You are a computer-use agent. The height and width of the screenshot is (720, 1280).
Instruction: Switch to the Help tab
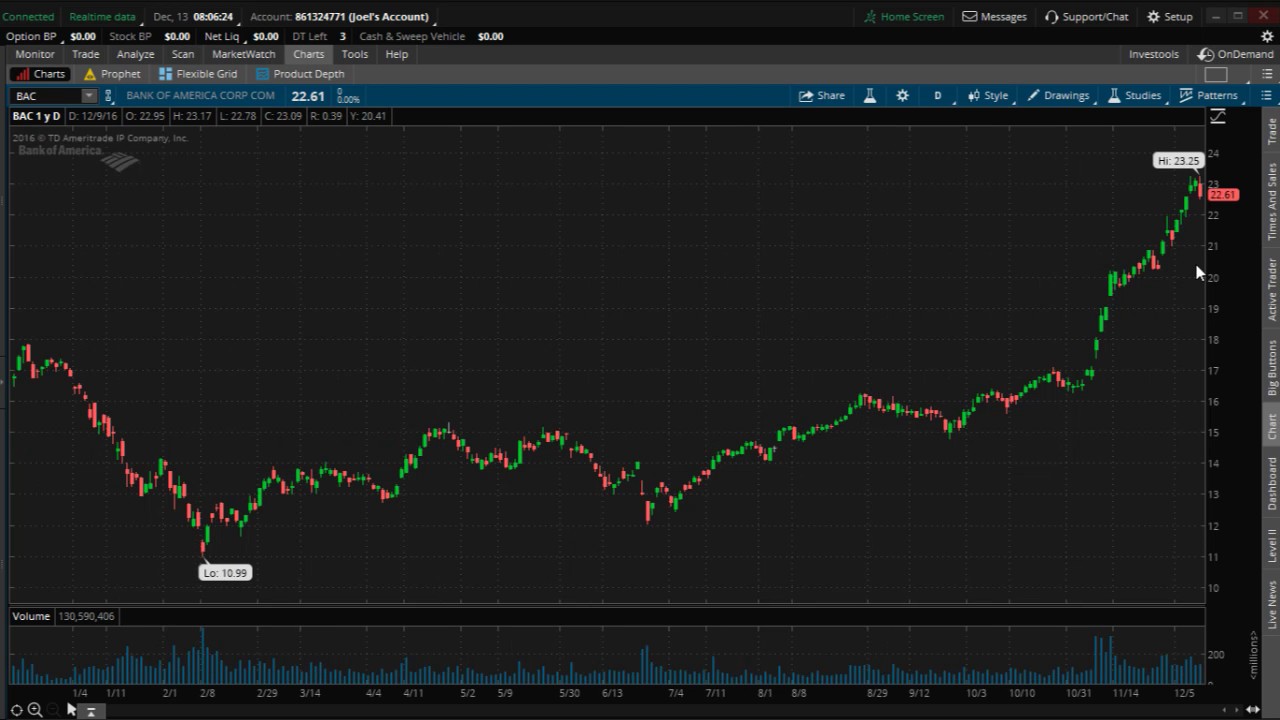[x=397, y=54]
